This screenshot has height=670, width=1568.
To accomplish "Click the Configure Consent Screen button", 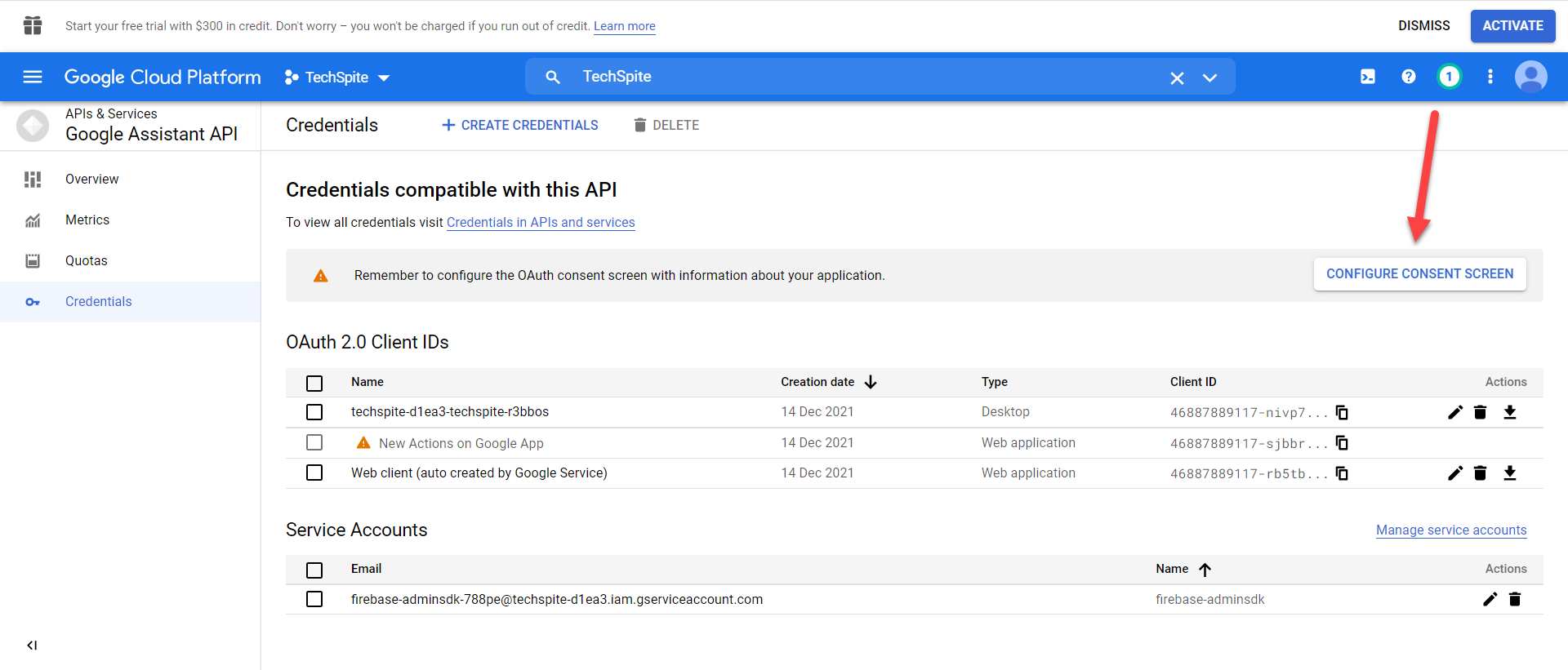I will click(1419, 274).
